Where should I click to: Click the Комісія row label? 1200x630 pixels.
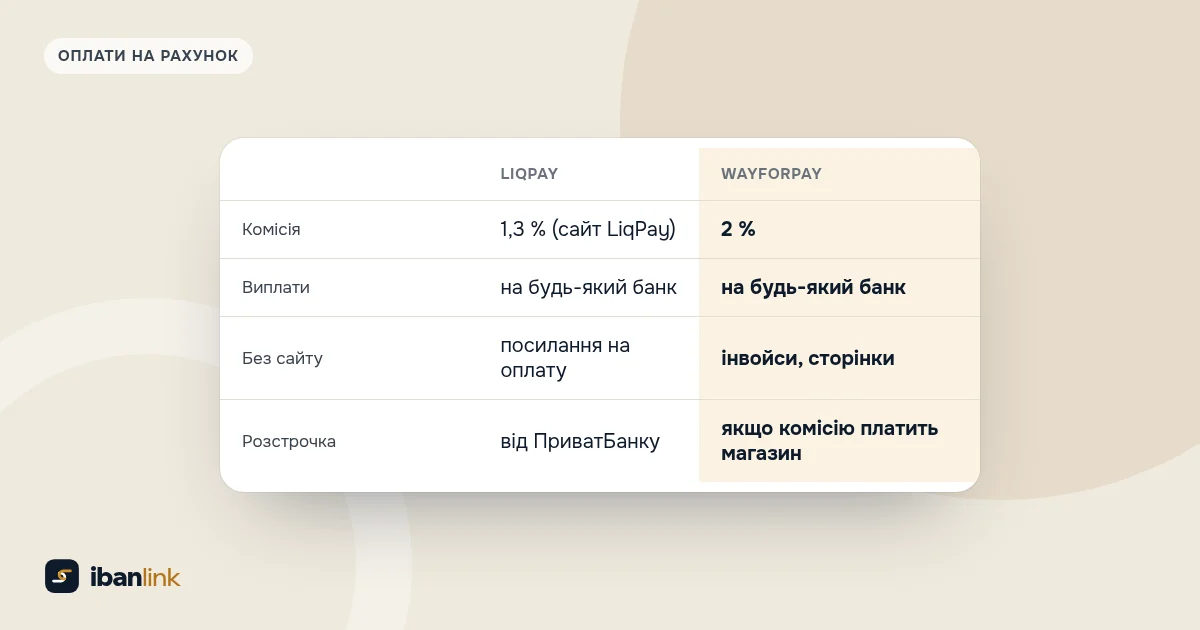click(271, 229)
